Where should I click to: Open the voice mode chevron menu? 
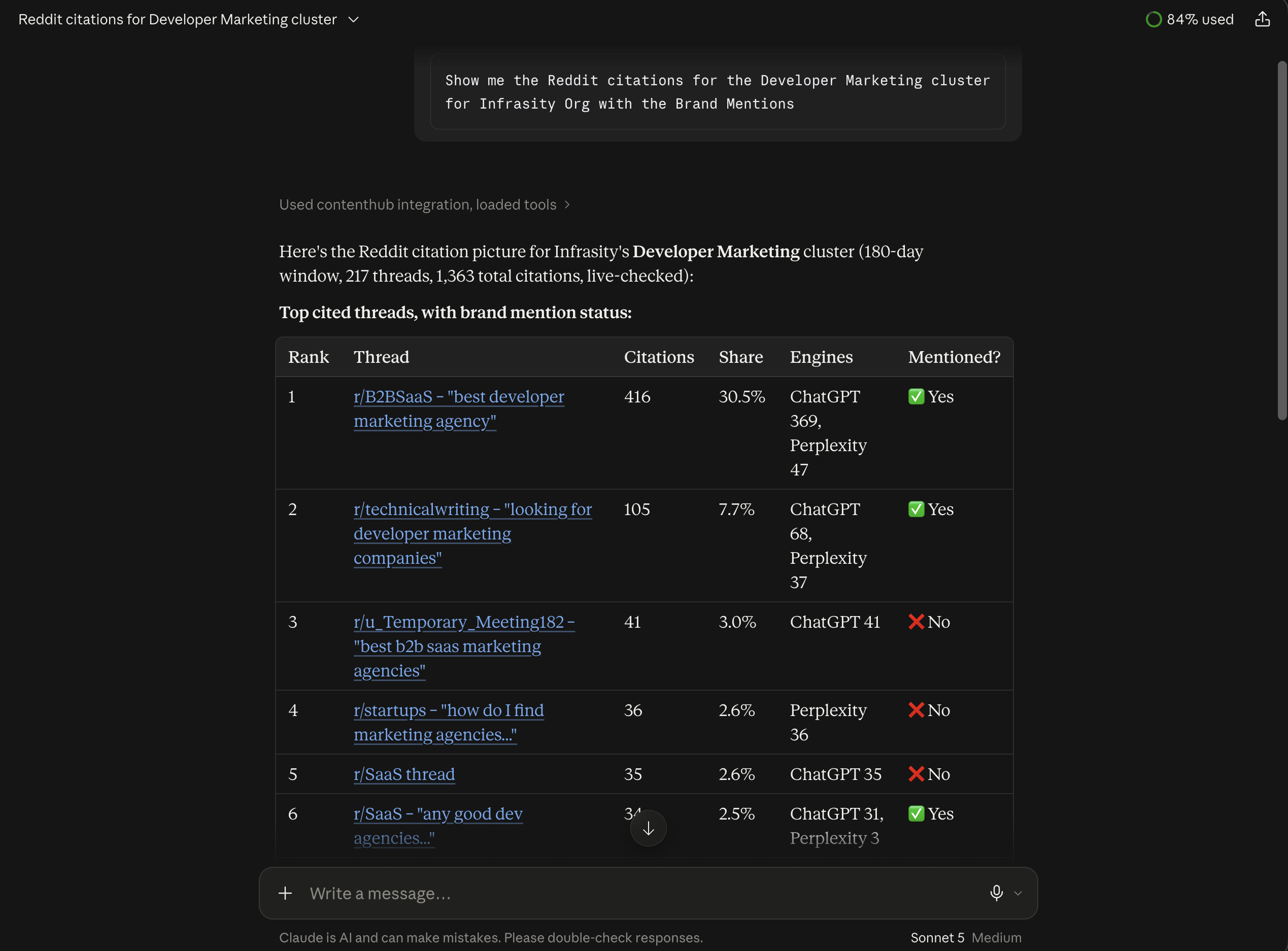tap(1018, 894)
